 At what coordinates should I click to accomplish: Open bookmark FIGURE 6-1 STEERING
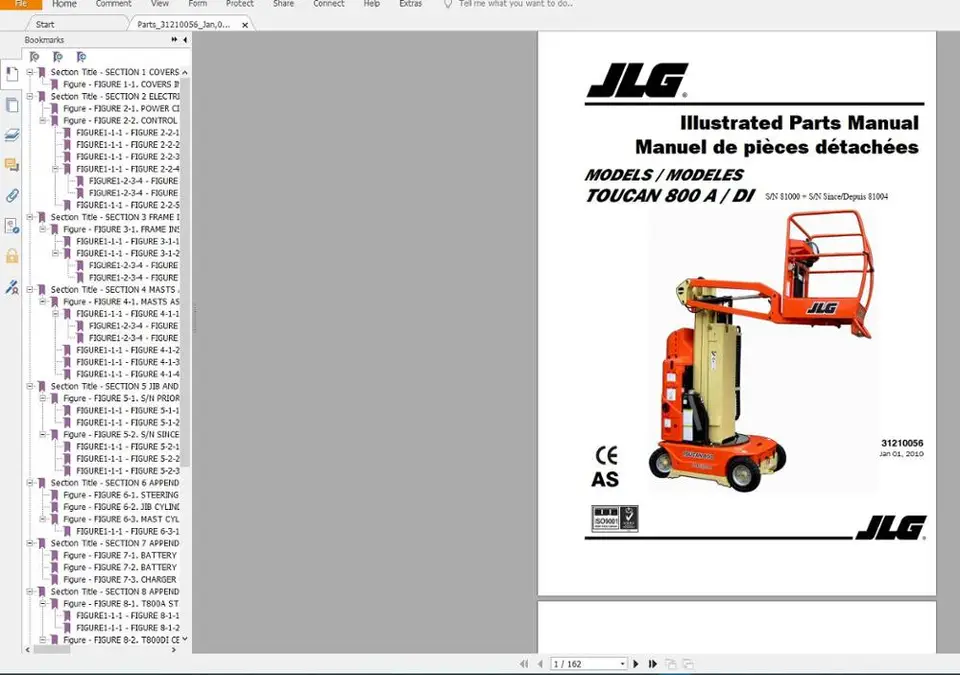tap(121, 495)
